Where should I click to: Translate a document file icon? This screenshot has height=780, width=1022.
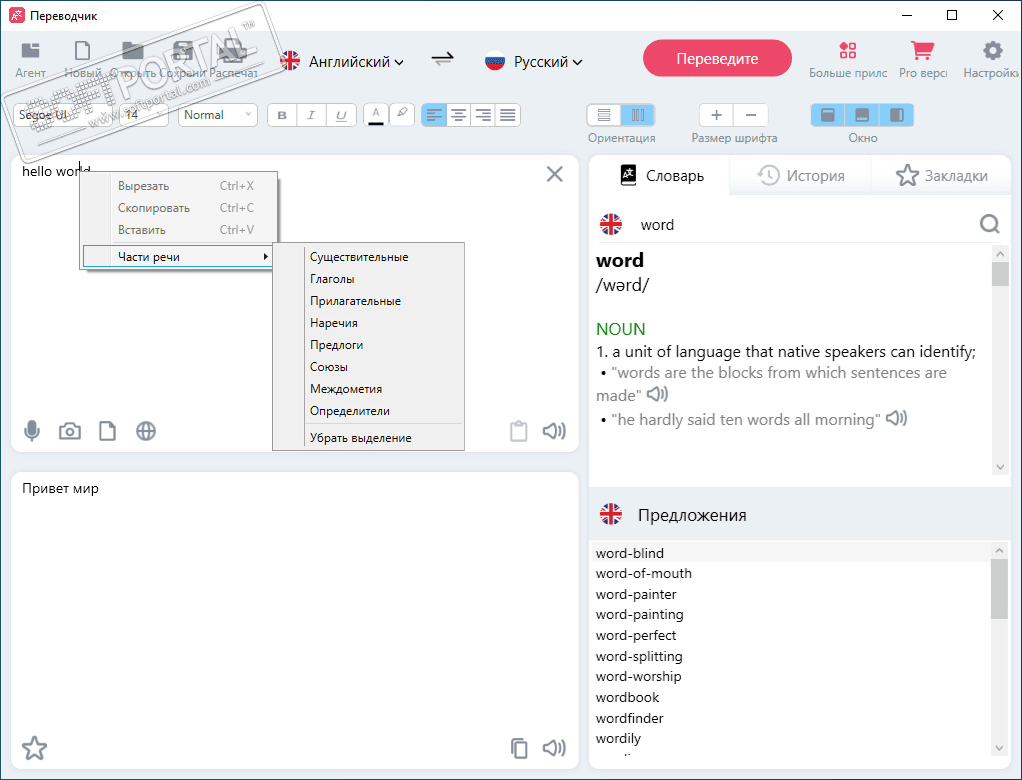pos(108,431)
